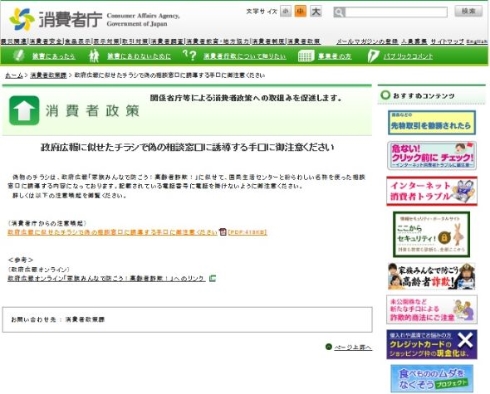The width and height of the screenshot is (490, 394).
Task: Open 詐欺的商法にご注意 banner
Action: [432, 309]
